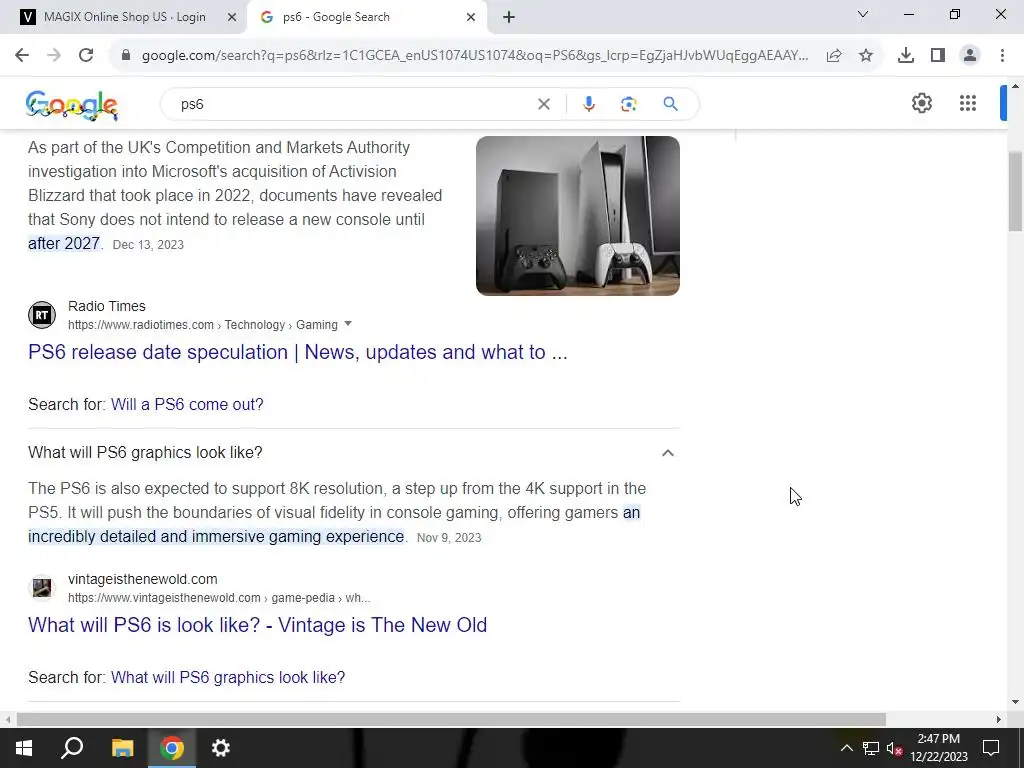This screenshot has height=768, width=1024.
Task: Click the vintageisthenewold.com site name
Action: coord(142,579)
